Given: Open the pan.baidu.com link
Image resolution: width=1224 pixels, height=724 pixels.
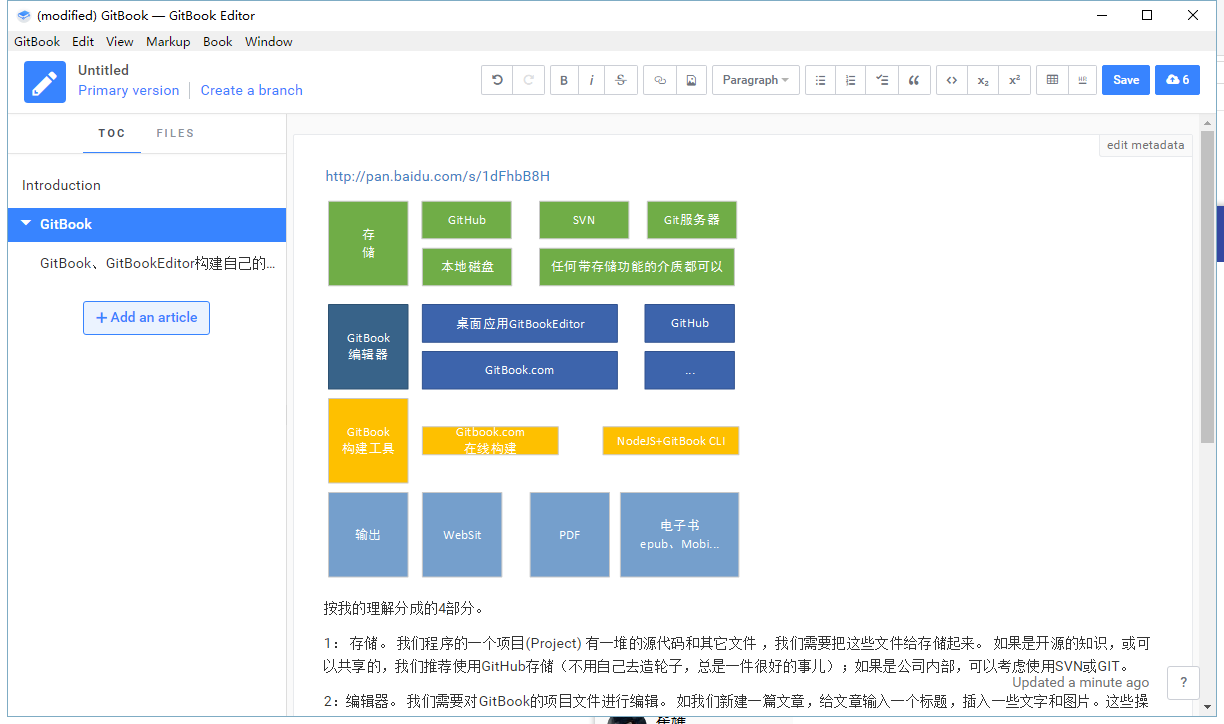Looking at the screenshot, I should [438, 176].
